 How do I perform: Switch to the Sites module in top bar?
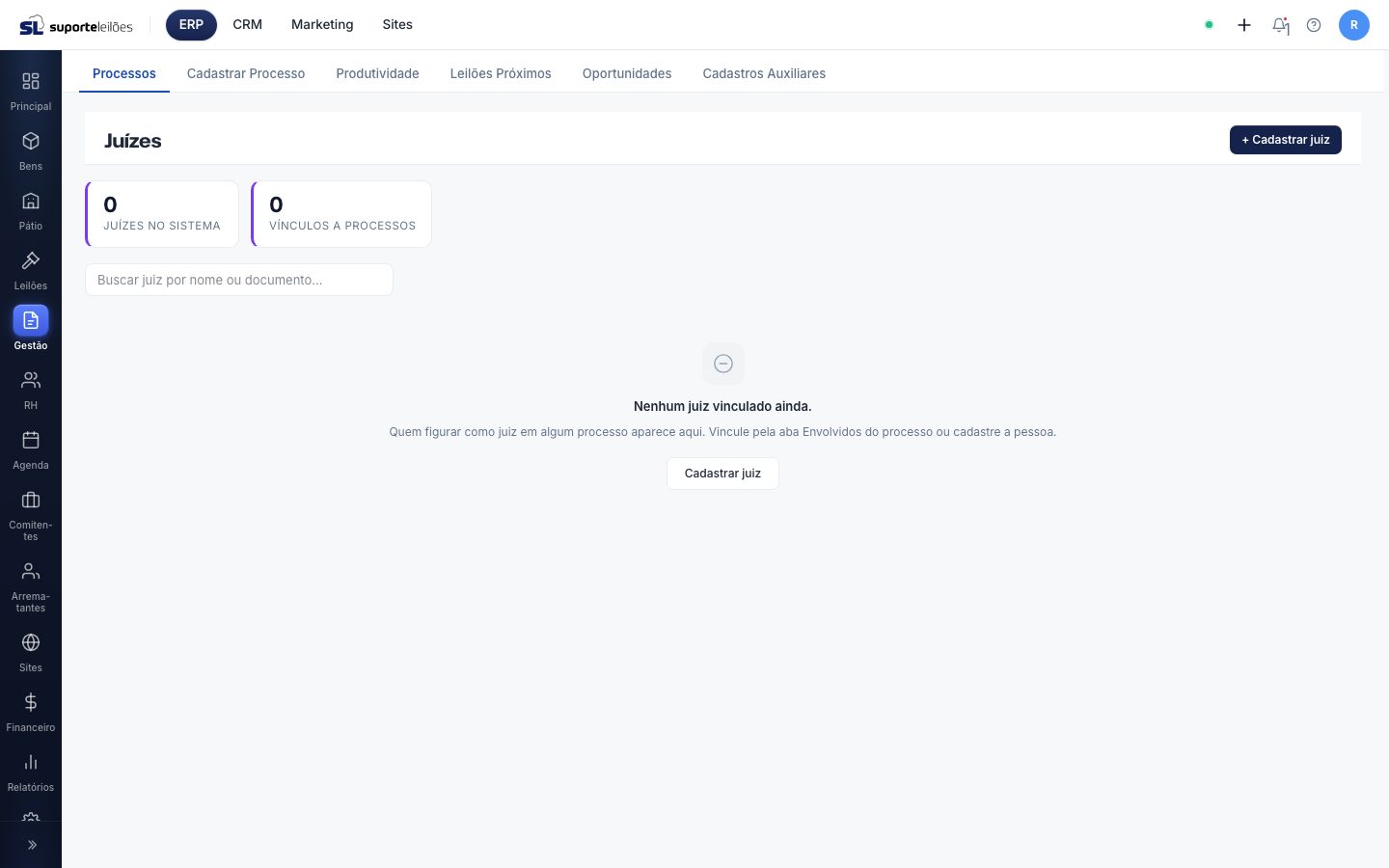tap(397, 25)
